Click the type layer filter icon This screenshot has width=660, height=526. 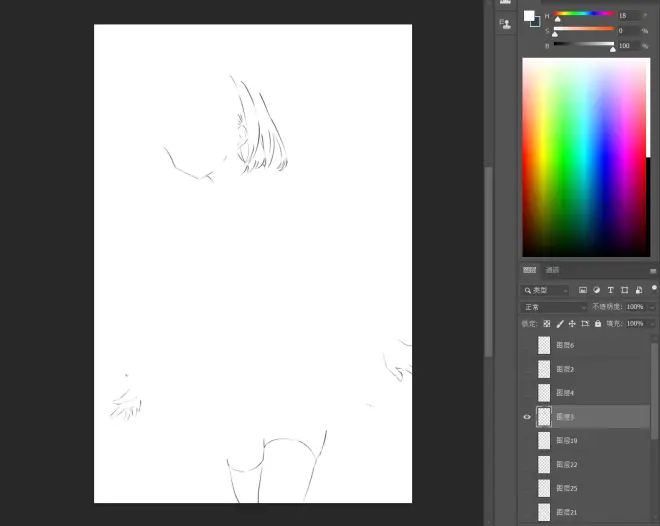point(610,290)
